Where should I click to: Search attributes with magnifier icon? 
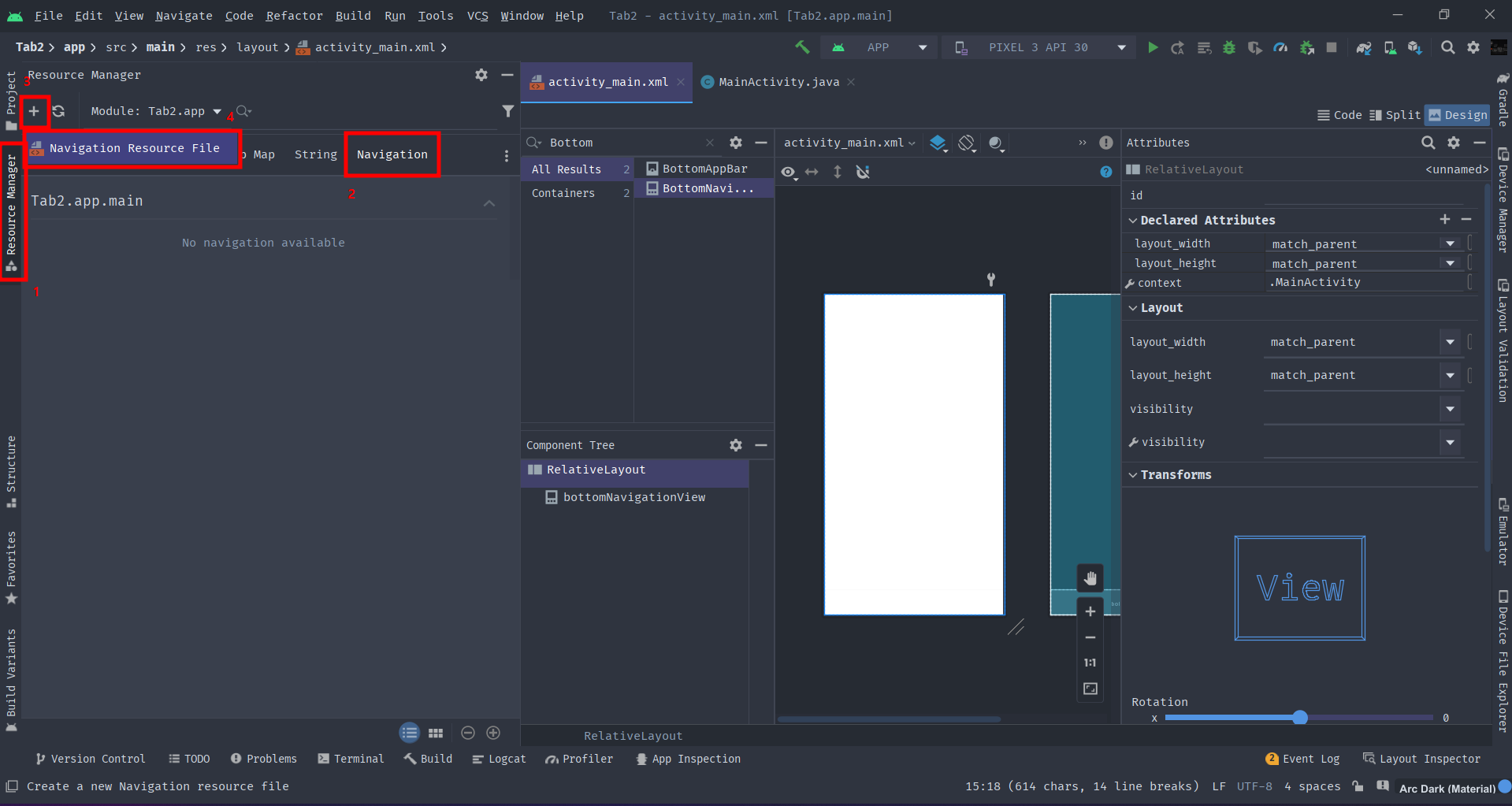coord(1428,143)
